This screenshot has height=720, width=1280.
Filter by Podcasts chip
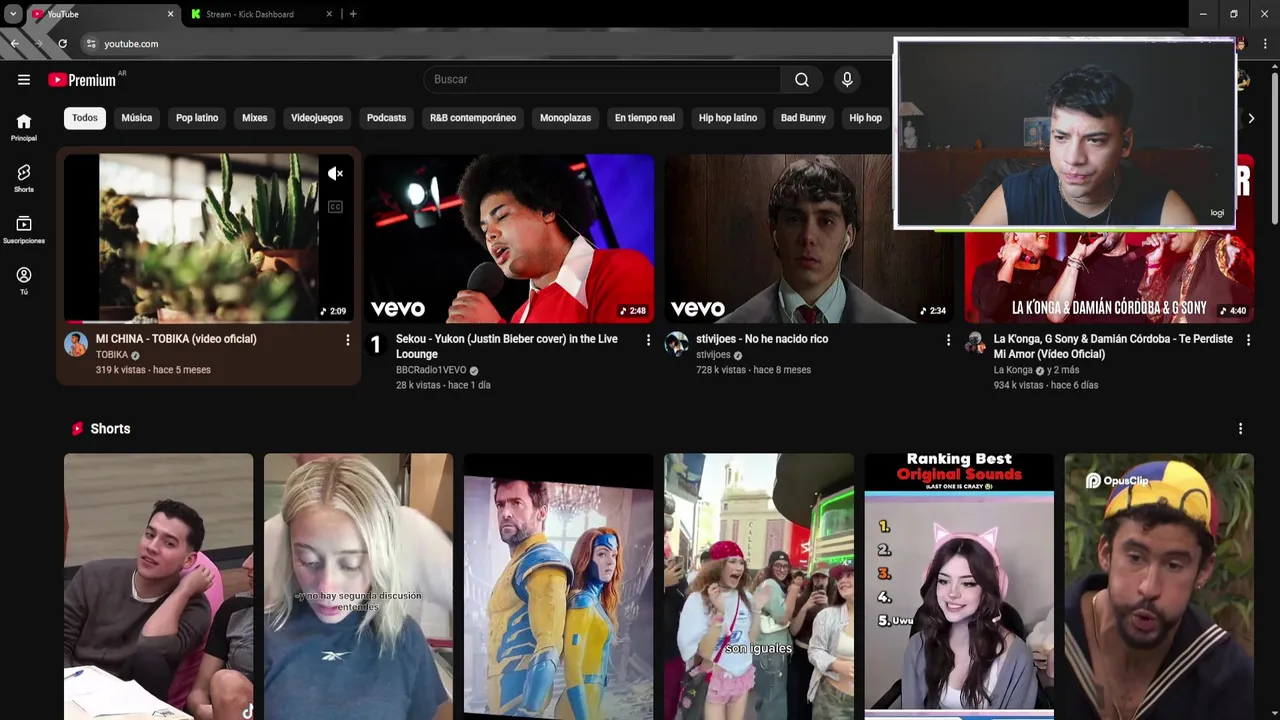[386, 118]
